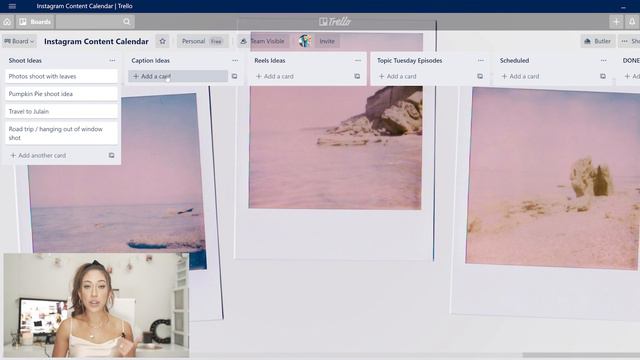The height and width of the screenshot is (360, 640).
Task: Expand the Board view dropdown
Action: pos(19,41)
